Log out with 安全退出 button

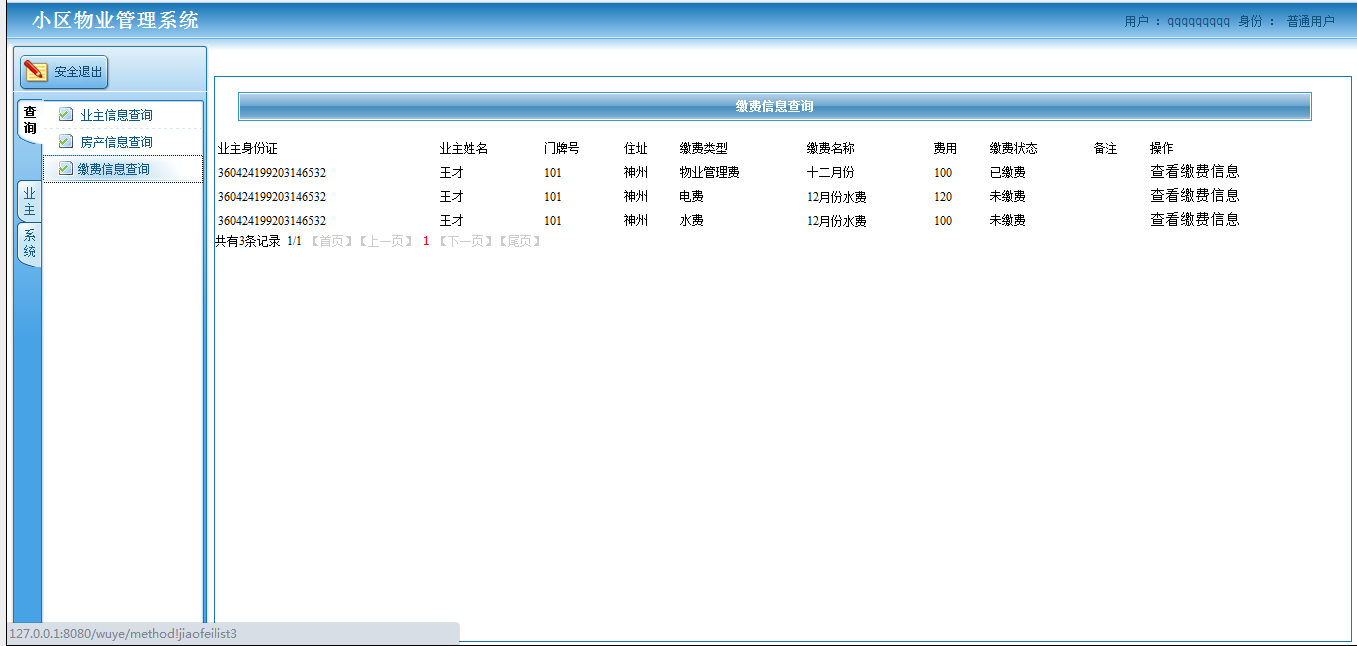pos(64,72)
